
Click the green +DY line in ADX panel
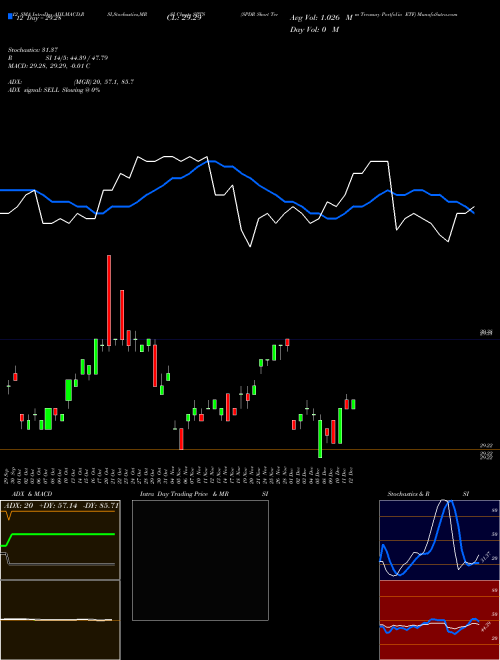pyautogui.click(x=59, y=534)
